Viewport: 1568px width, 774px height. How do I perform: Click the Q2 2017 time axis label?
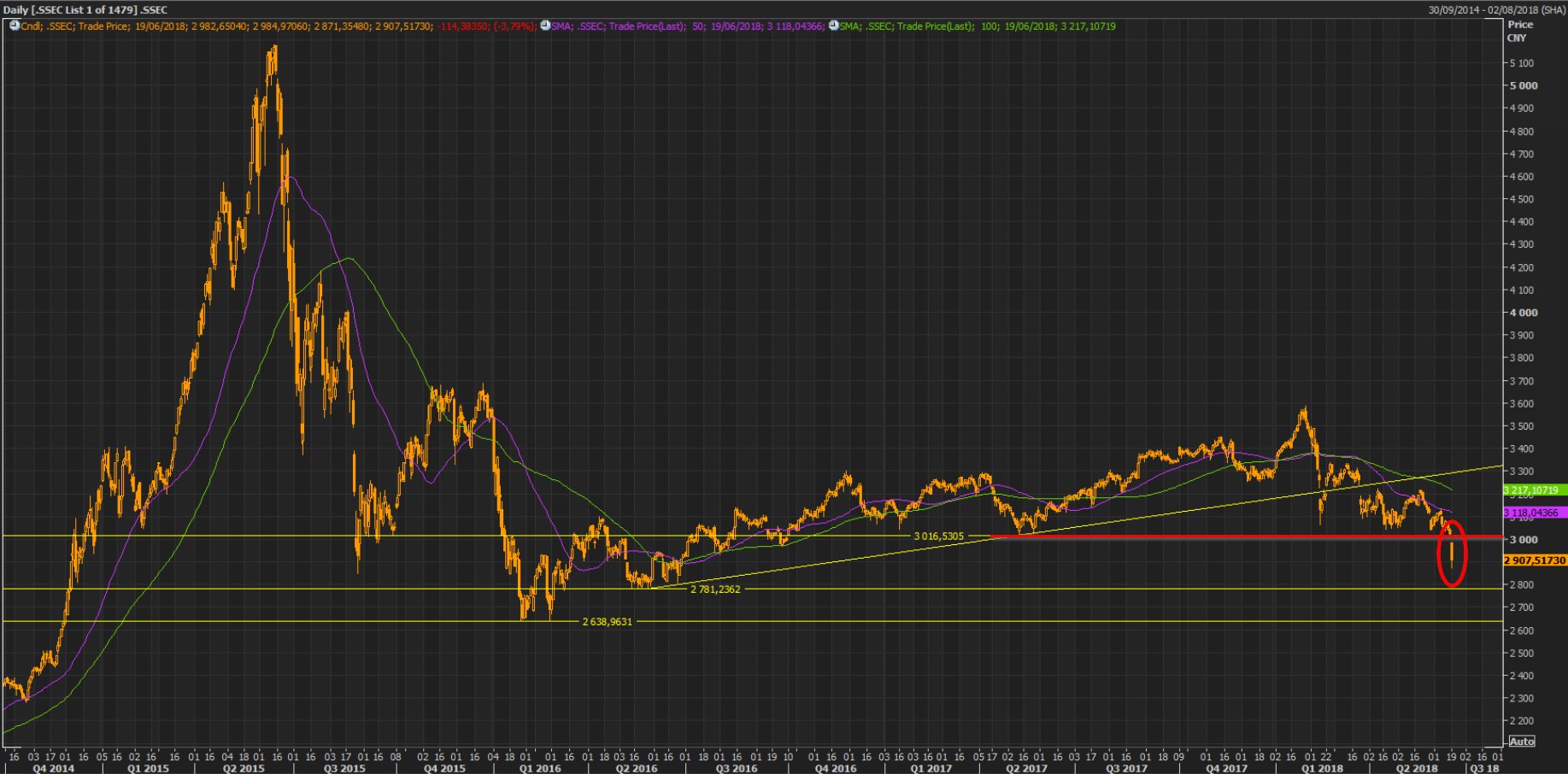coord(1025,768)
